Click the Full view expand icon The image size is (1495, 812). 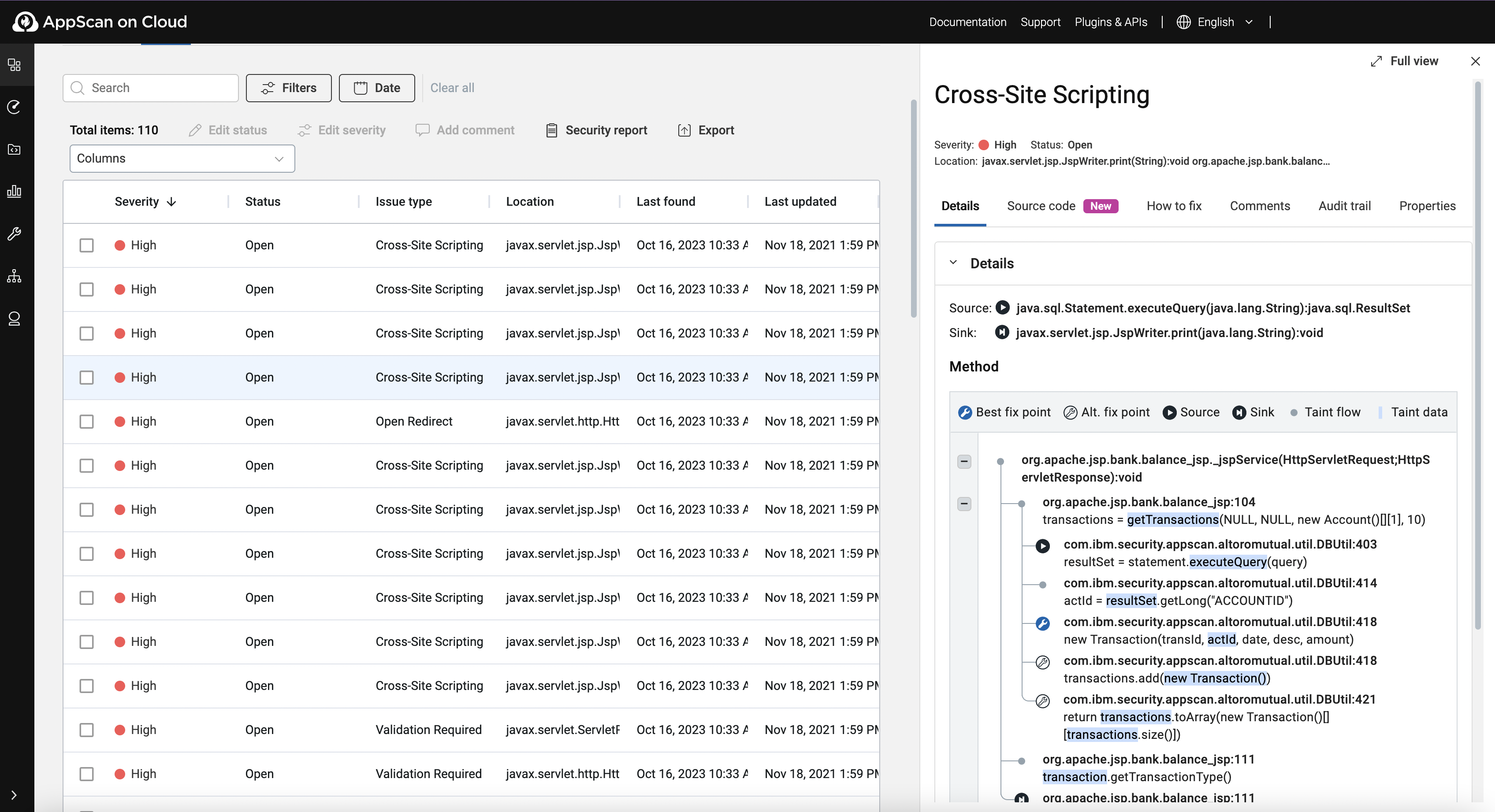tap(1376, 62)
